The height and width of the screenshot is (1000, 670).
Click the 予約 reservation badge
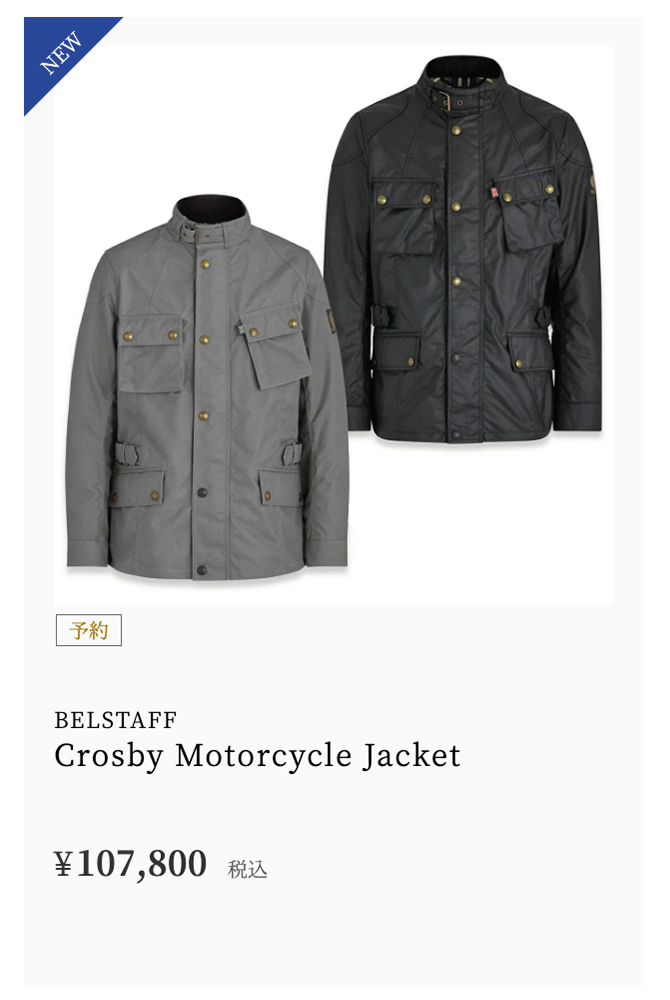pyautogui.click(x=89, y=630)
